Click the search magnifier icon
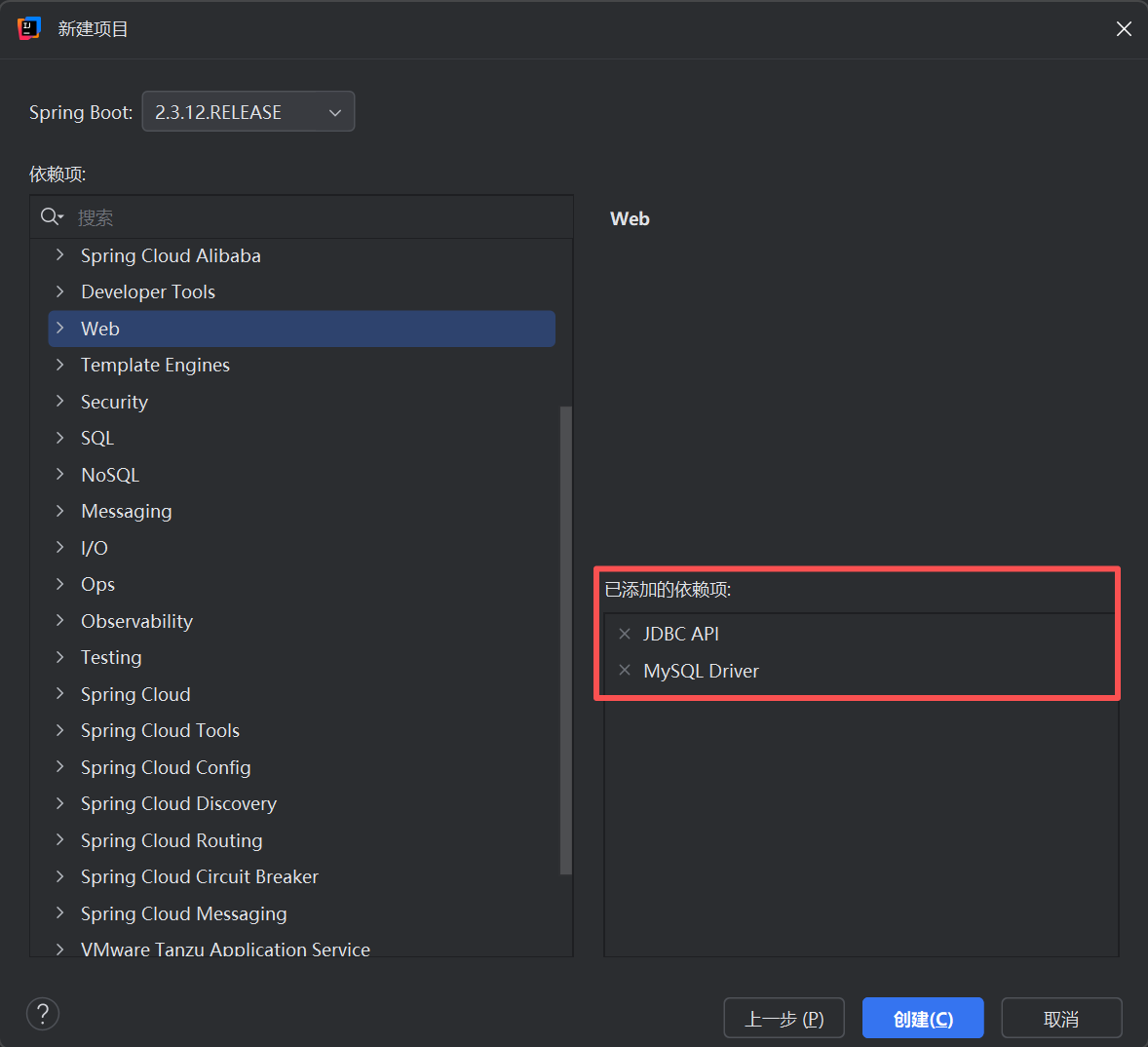This screenshot has width=1148, height=1047. (x=52, y=216)
